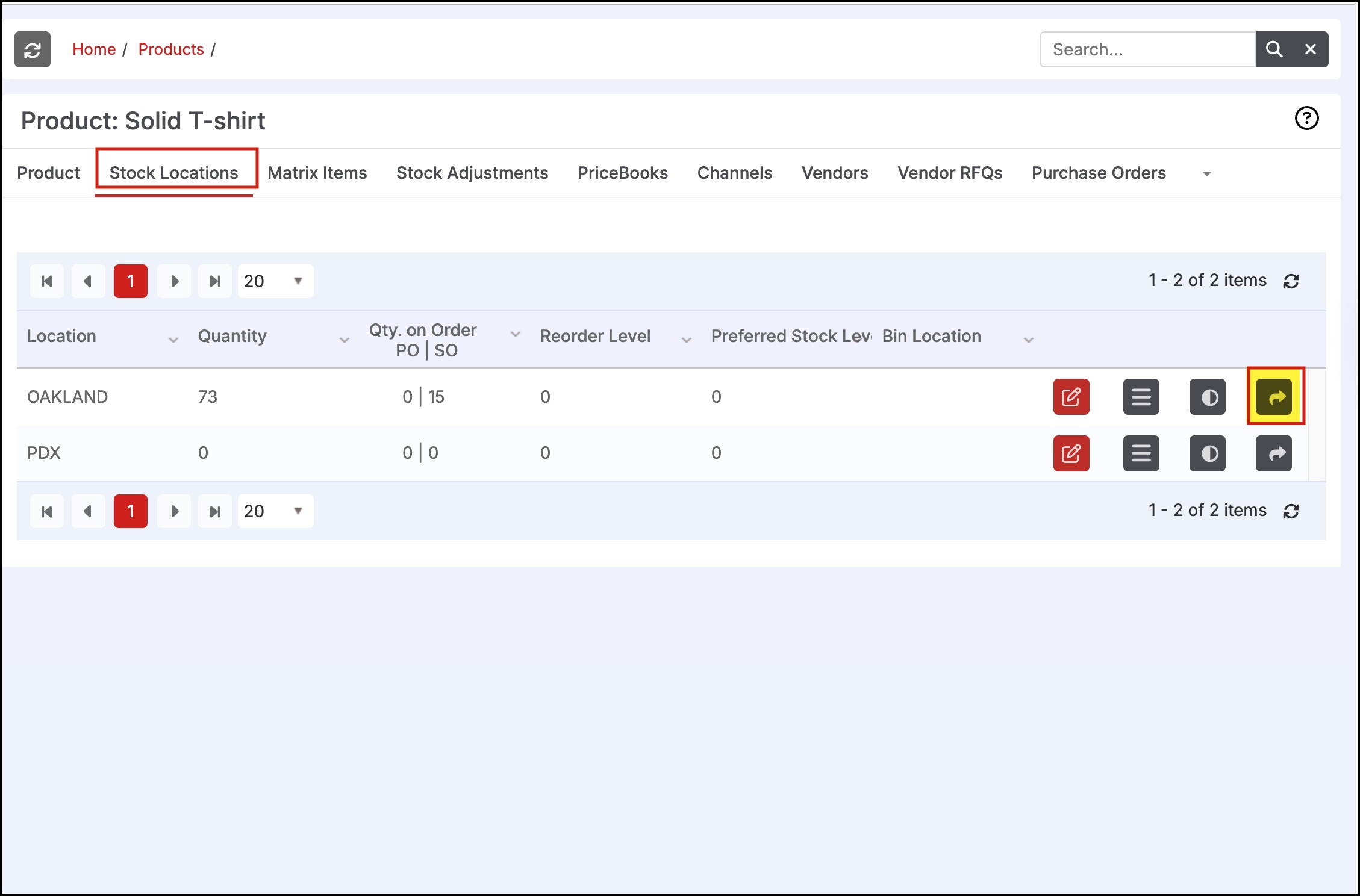Expand the more tabs dropdown arrow
Viewport: 1360px width, 896px height.
1206,174
